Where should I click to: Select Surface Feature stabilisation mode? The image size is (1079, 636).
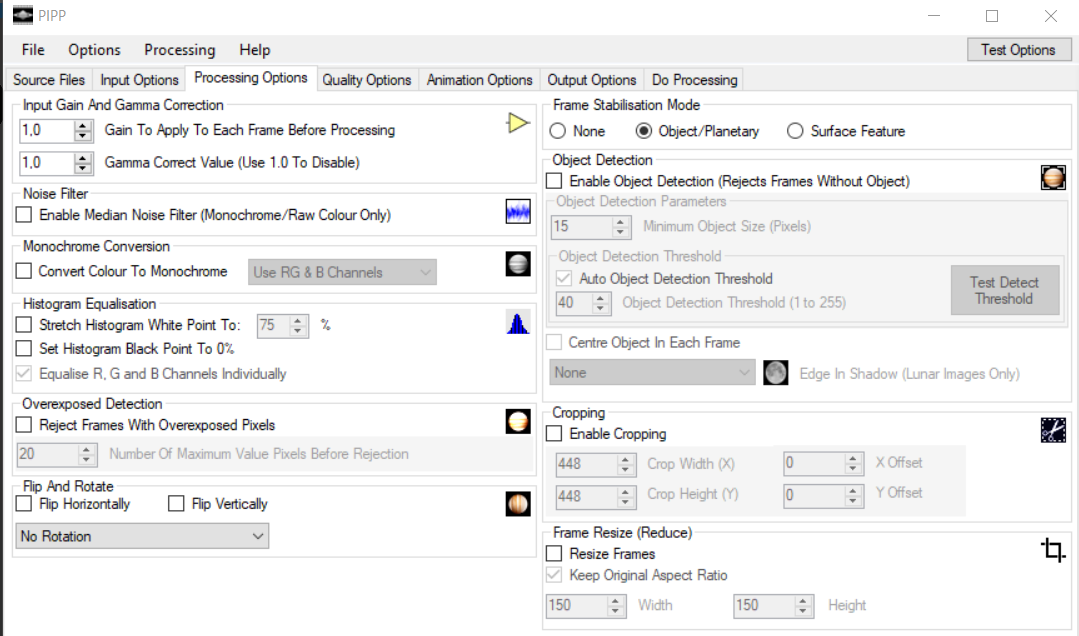point(796,131)
